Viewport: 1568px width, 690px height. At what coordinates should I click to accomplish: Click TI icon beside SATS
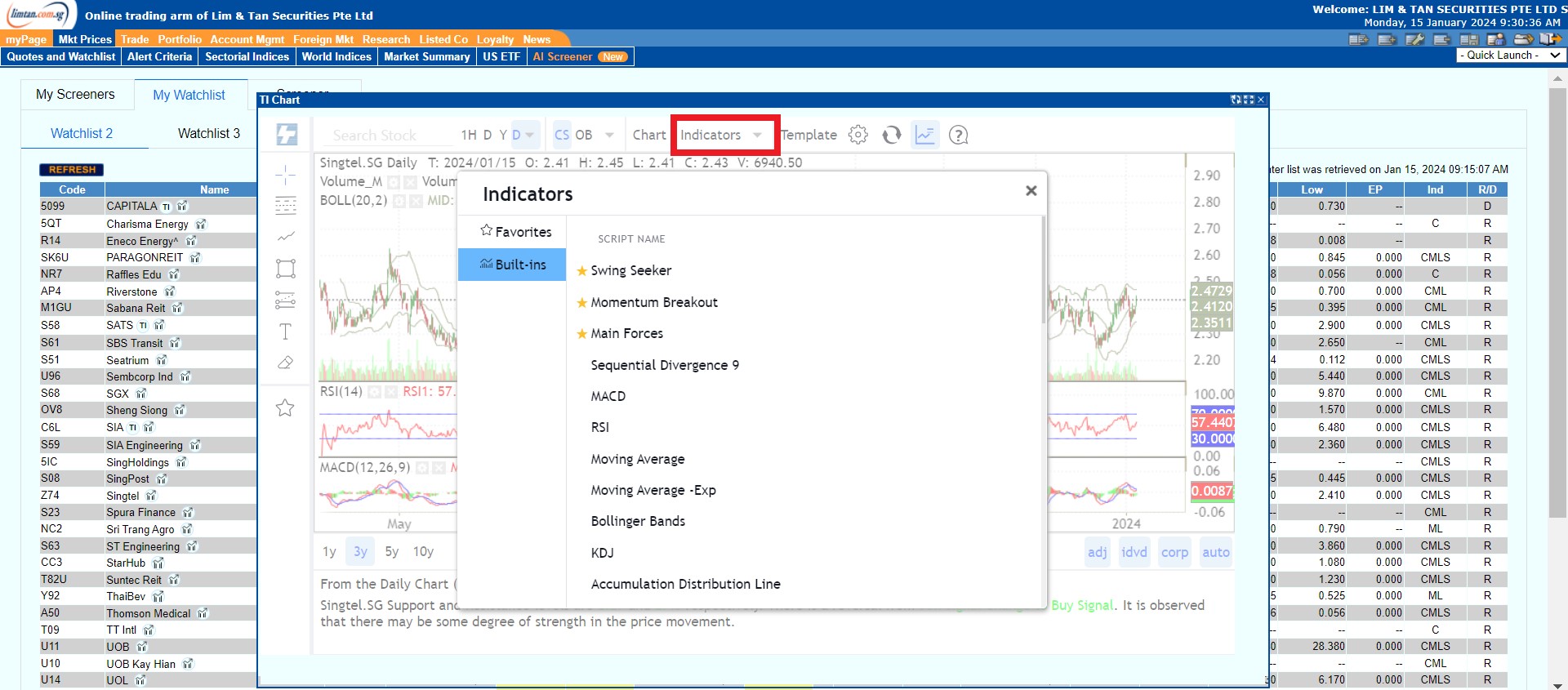point(144,325)
